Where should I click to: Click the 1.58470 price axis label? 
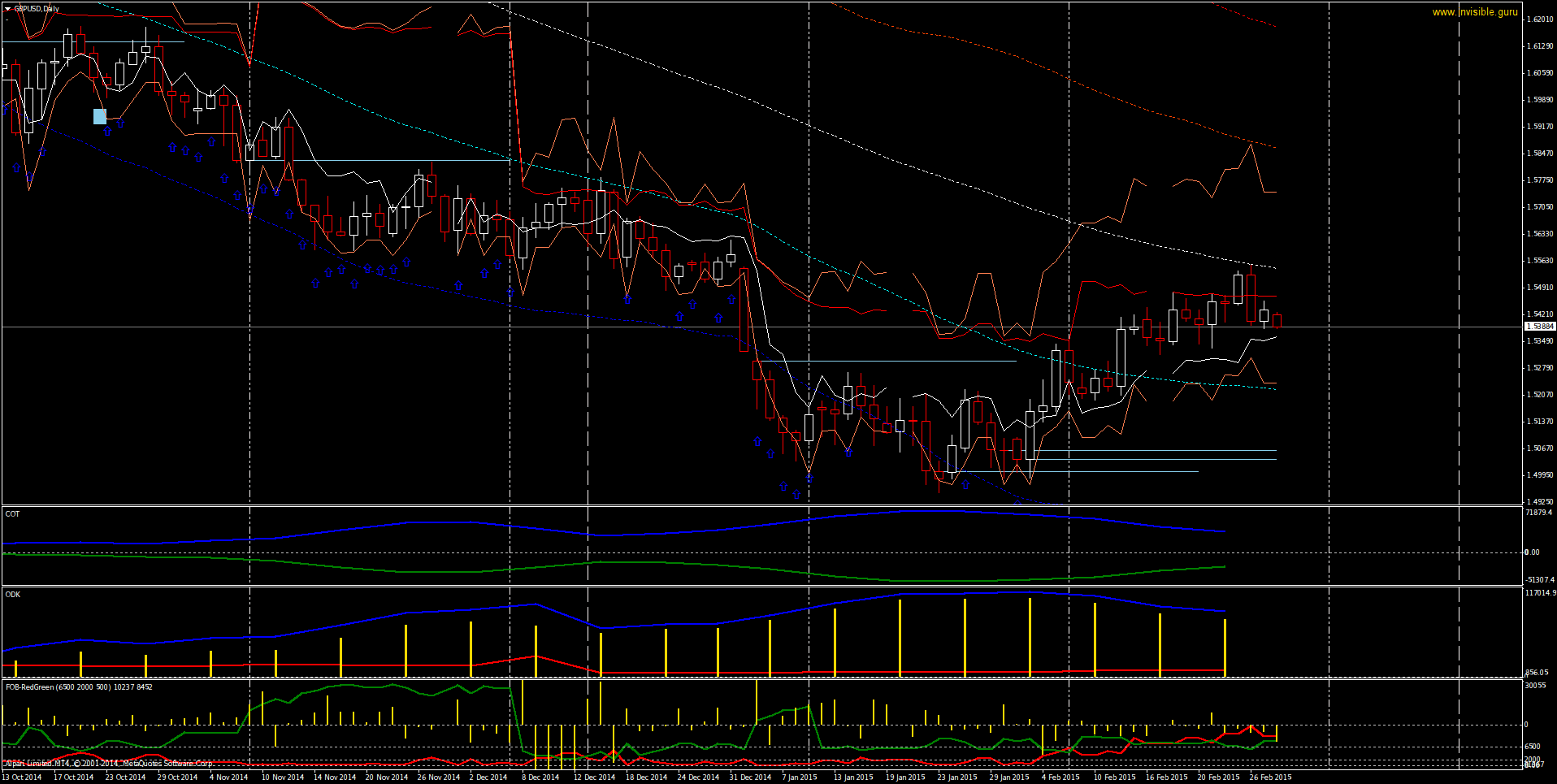(1540, 154)
